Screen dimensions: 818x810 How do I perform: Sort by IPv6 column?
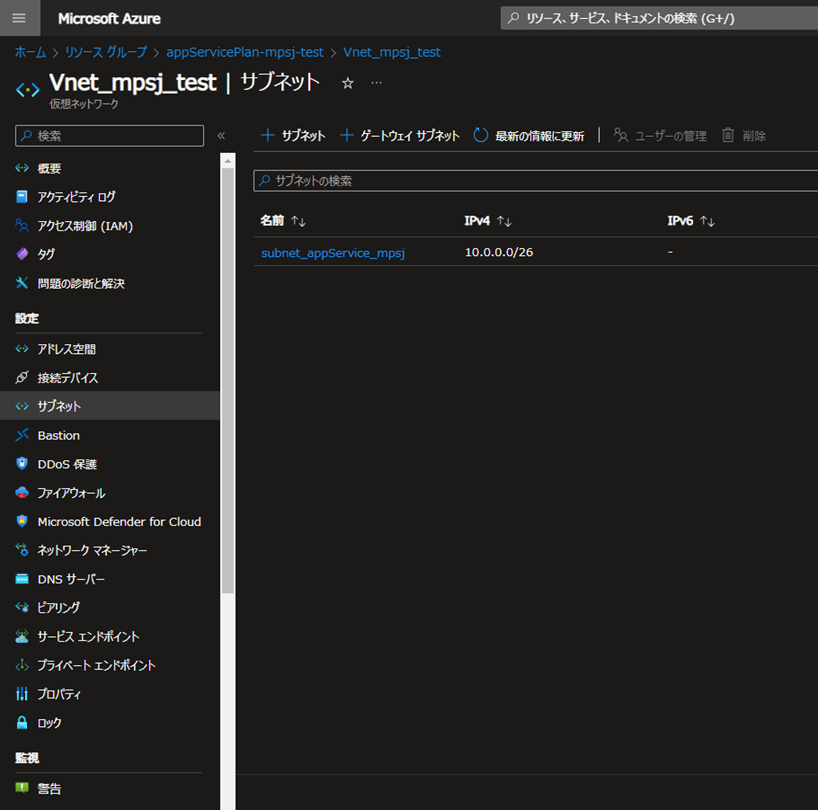click(691, 221)
